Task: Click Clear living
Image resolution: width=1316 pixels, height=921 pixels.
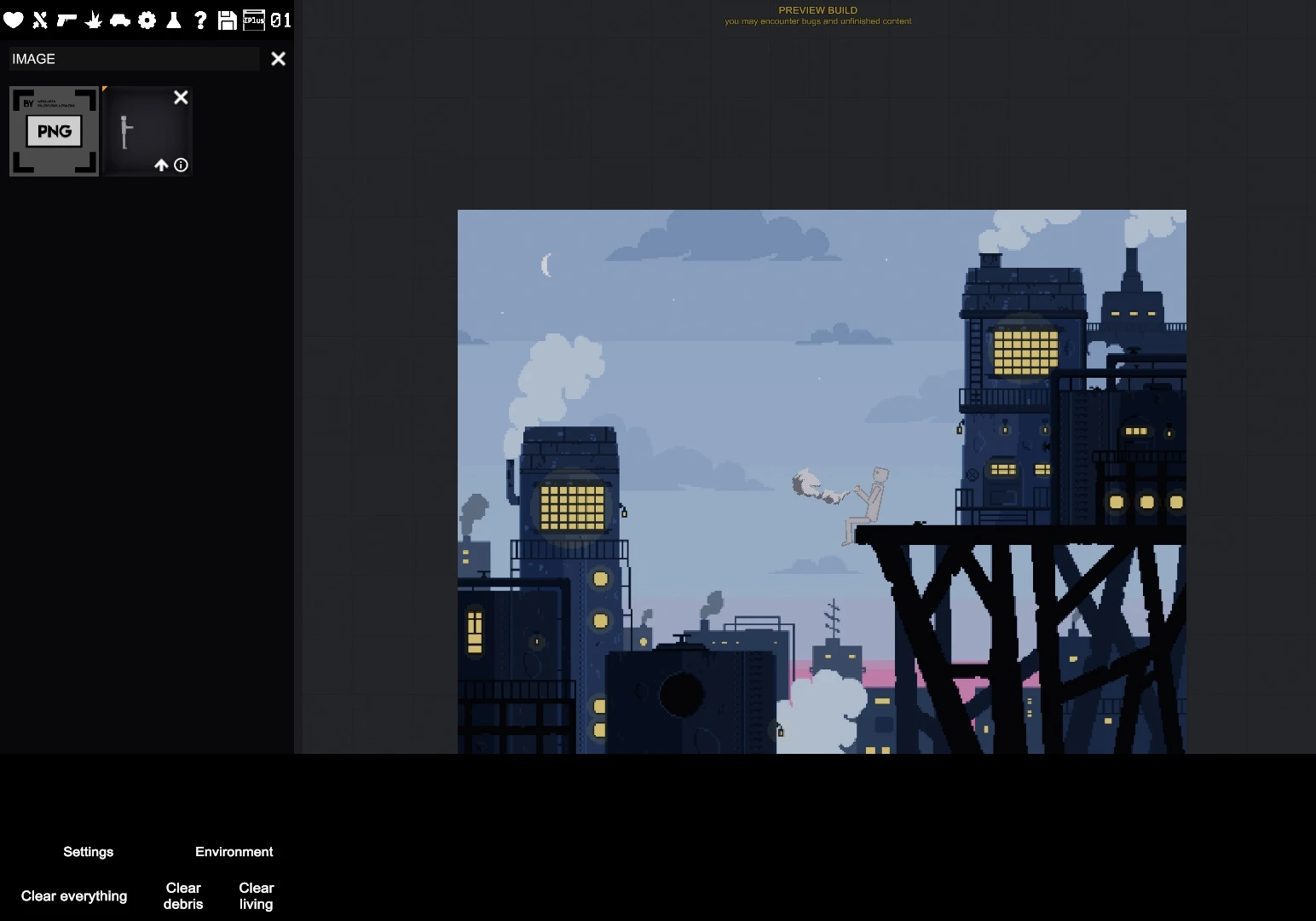Action: [x=257, y=896]
